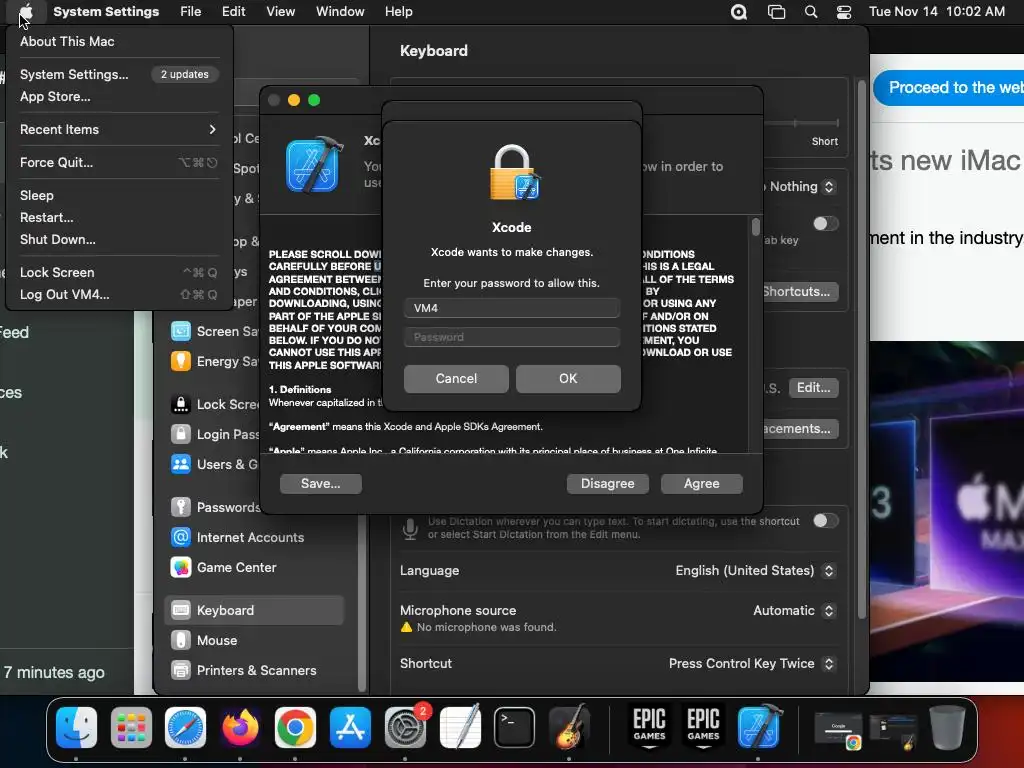1024x768 pixels.
Task: Select Users & Groups in sidebar
Action: [214, 464]
